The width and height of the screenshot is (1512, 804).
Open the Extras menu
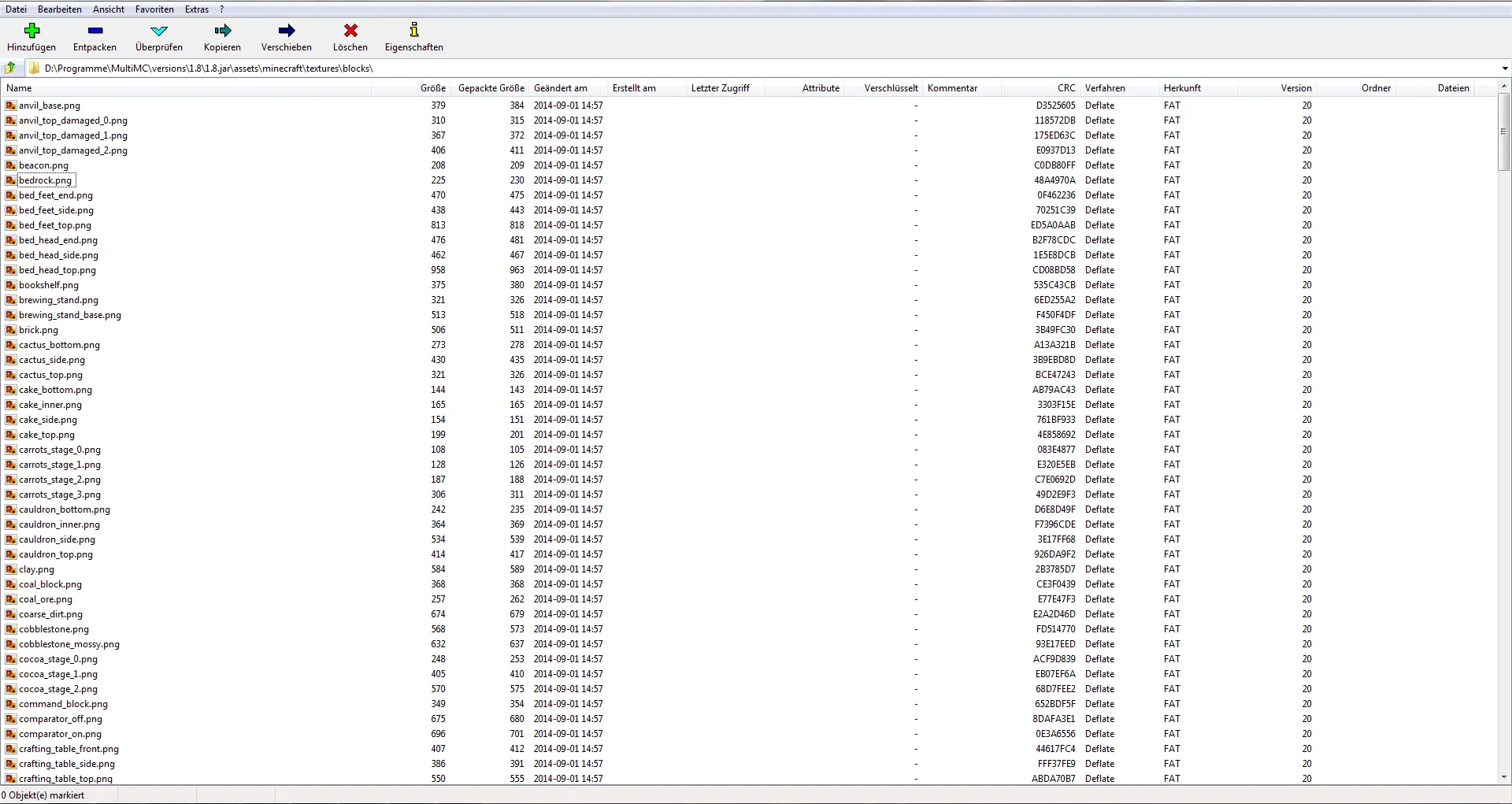click(x=197, y=9)
